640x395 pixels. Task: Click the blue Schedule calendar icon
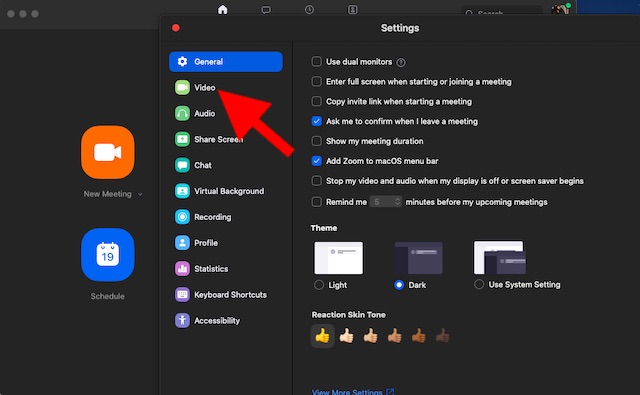108,255
